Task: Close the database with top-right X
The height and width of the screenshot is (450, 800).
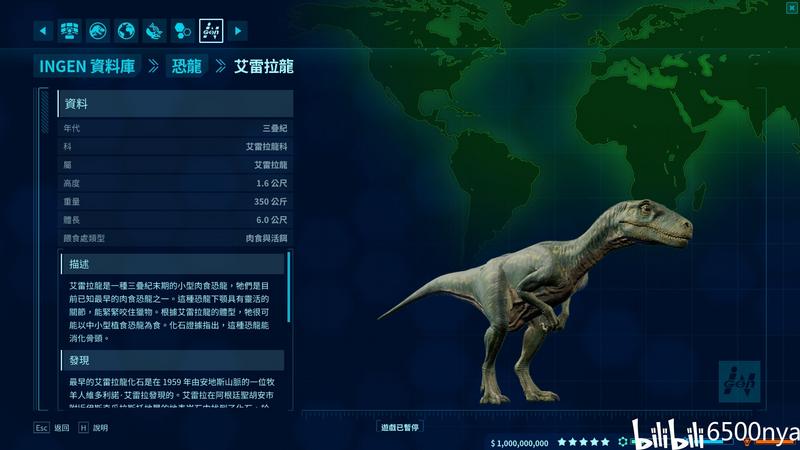Action: pos(791,7)
